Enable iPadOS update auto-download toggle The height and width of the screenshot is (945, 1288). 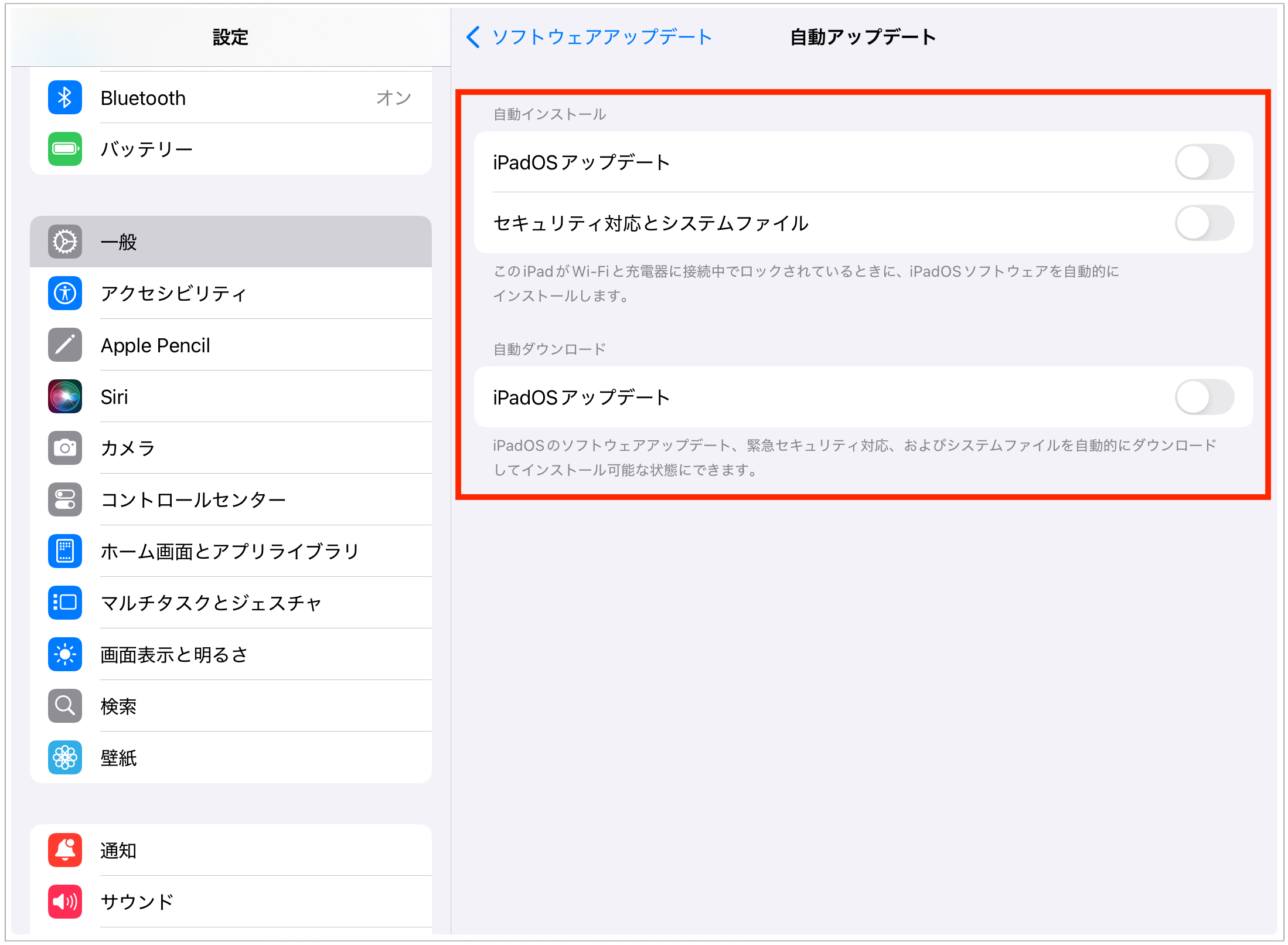(1204, 397)
